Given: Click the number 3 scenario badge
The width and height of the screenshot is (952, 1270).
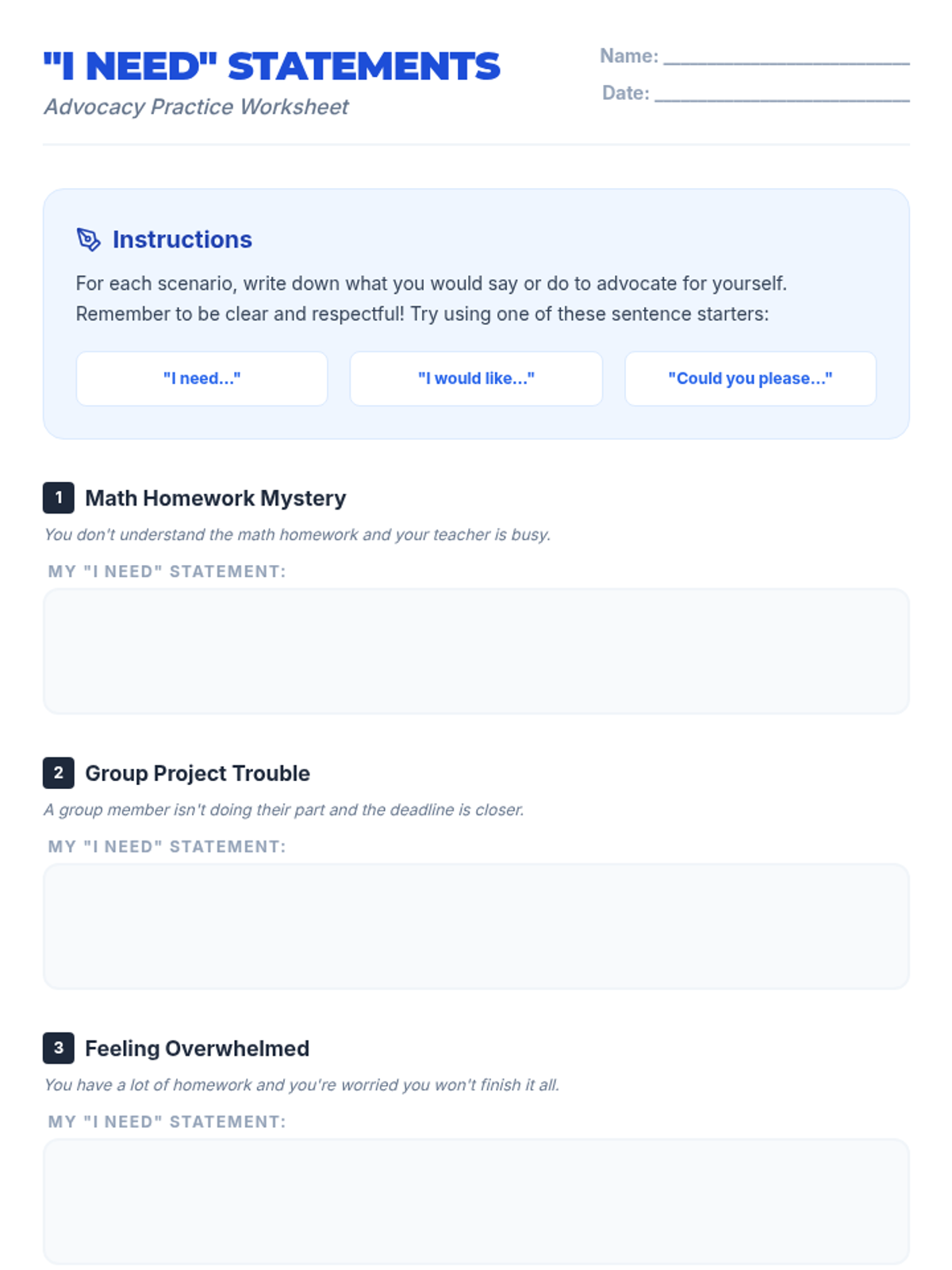Looking at the screenshot, I should point(59,1048).
